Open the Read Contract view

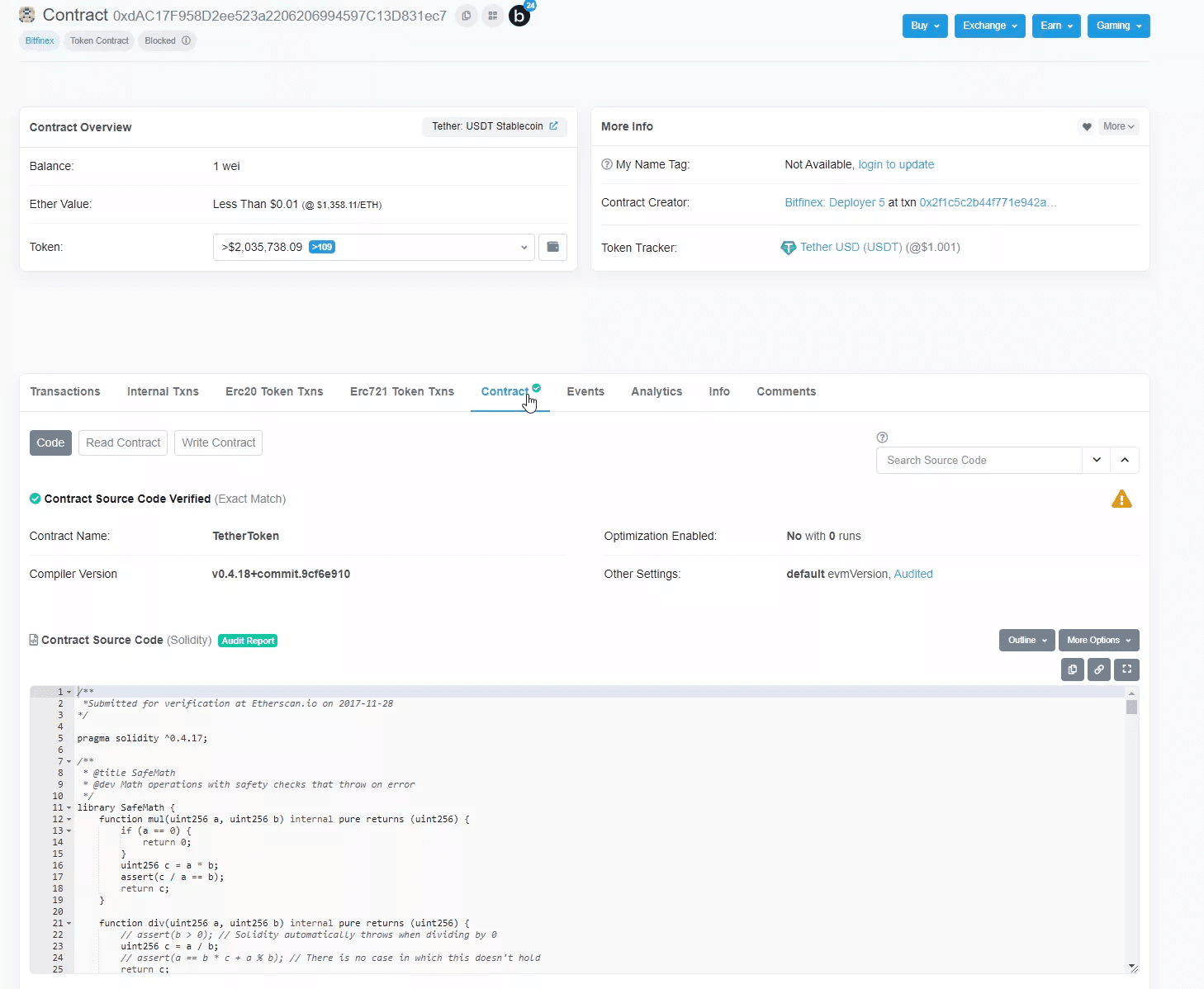(123, 442)
